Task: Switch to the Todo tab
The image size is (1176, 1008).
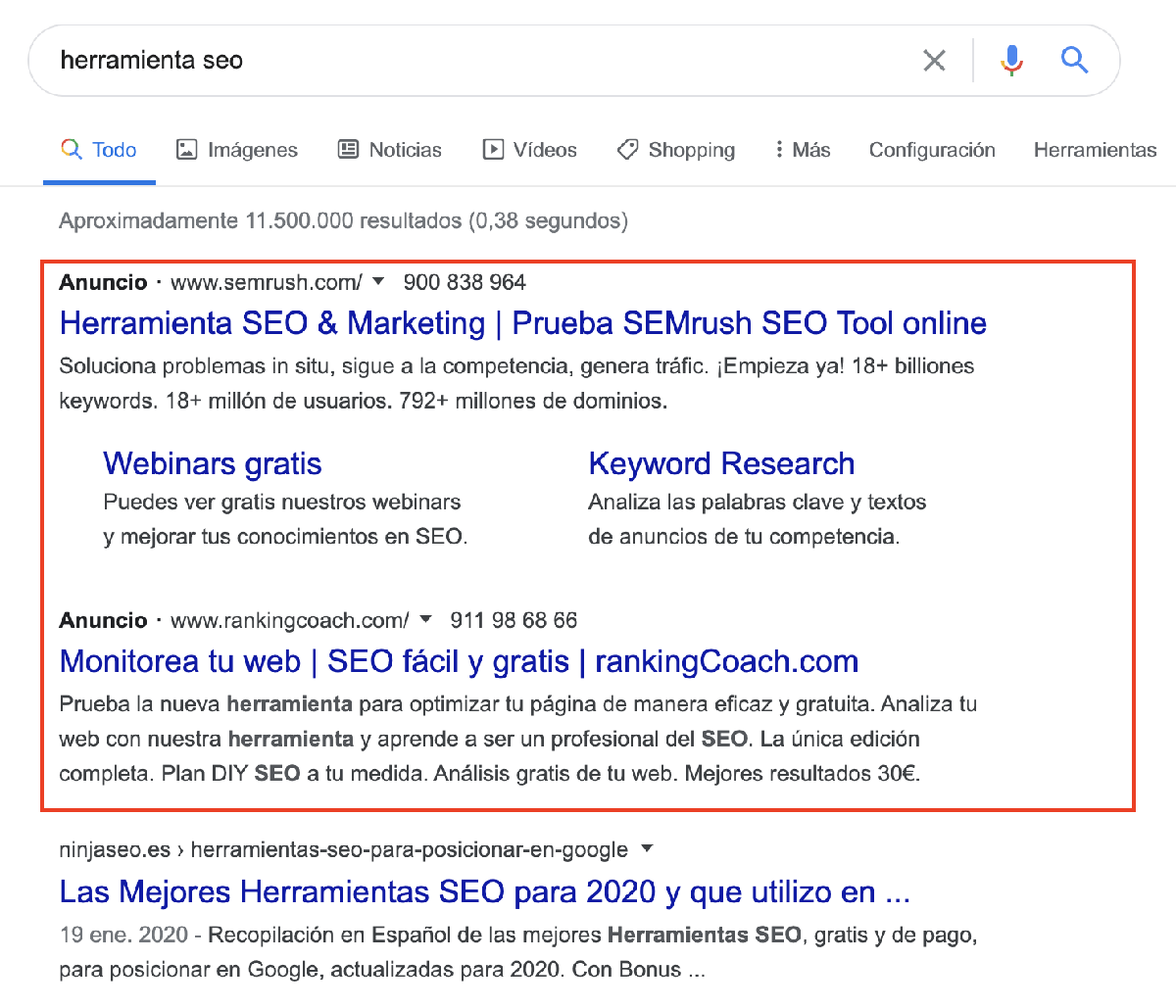Action: pyautogui.click(x=111, y=149)
